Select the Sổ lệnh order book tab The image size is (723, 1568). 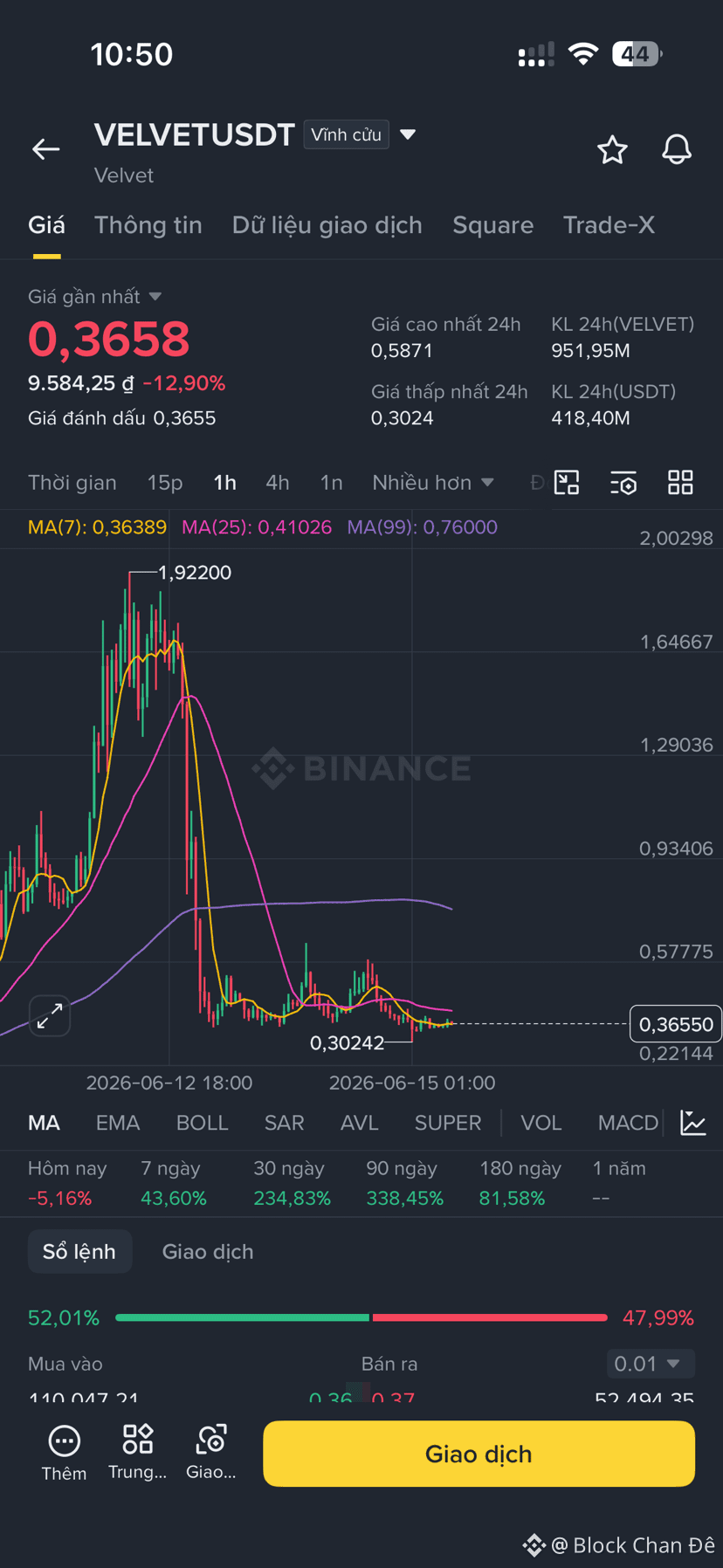[79, 1251]
